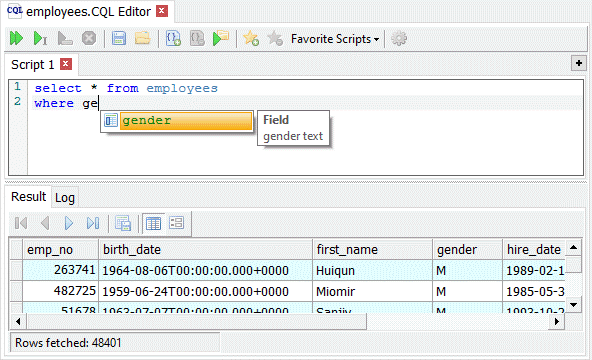Go to next page of results
592x360 pixels.
point(69,223)
